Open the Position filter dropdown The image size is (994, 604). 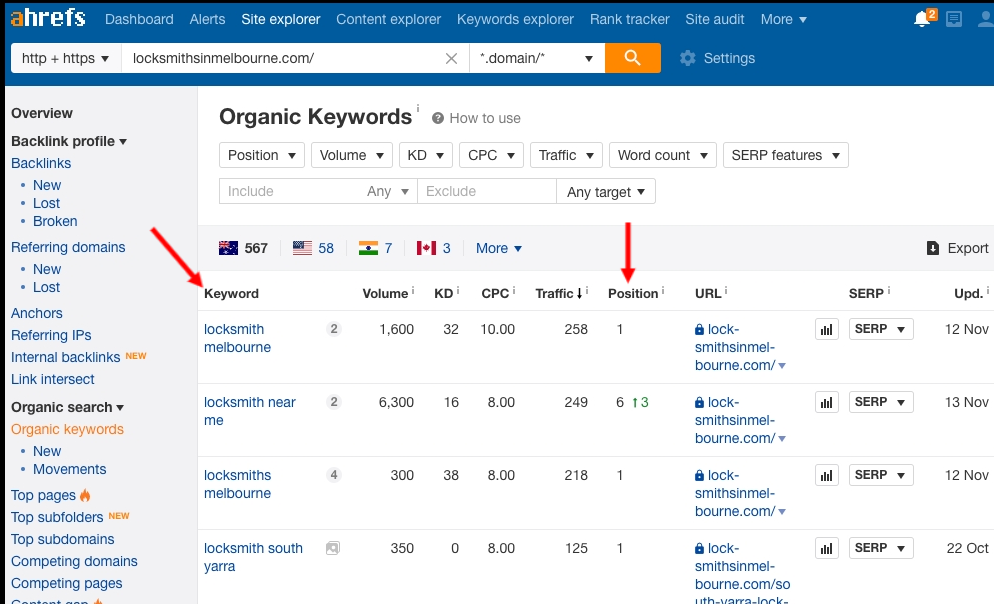click(262, 155)
